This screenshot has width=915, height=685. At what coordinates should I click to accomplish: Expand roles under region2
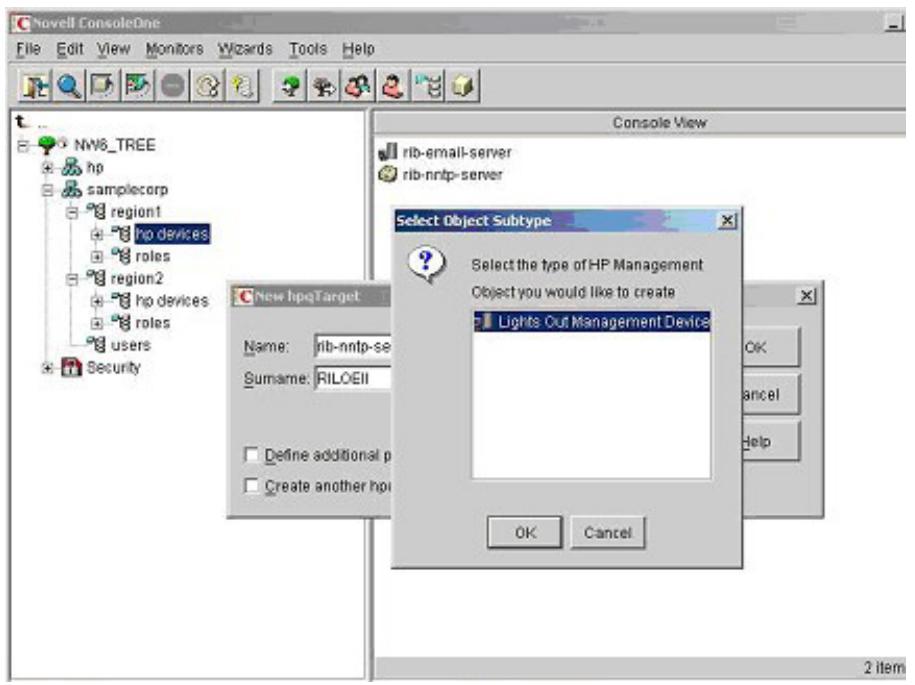coord(97,323)
